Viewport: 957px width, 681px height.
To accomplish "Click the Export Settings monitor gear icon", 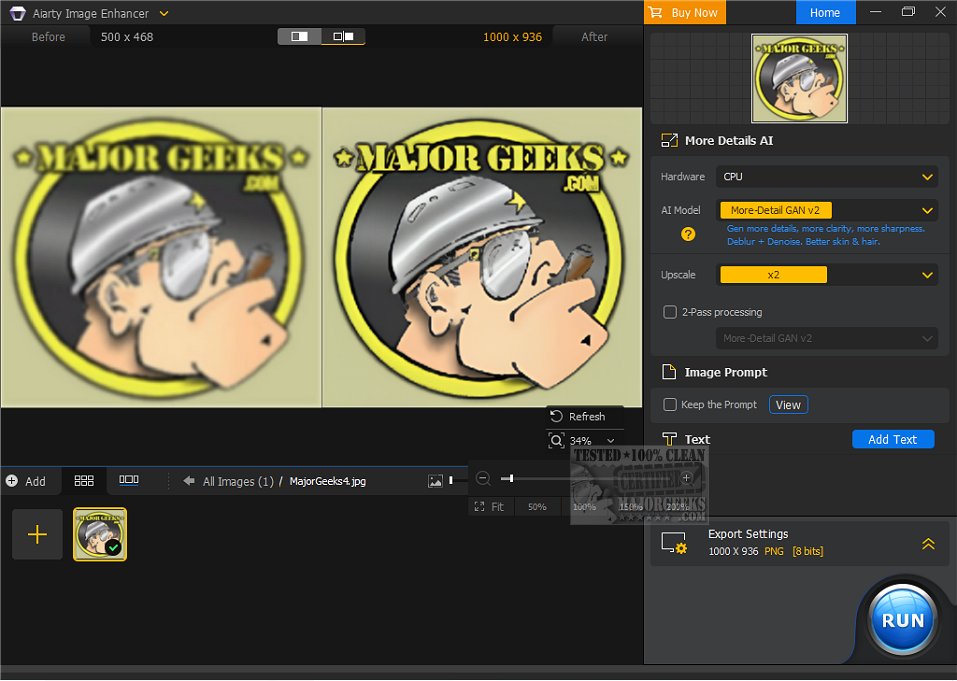I will click(x=674, y=542).
